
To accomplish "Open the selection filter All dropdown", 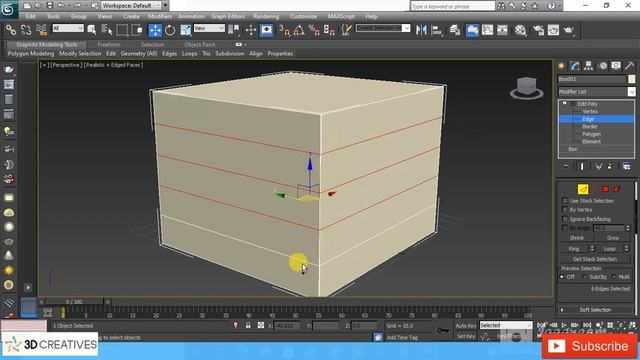I will pos(68,28).
